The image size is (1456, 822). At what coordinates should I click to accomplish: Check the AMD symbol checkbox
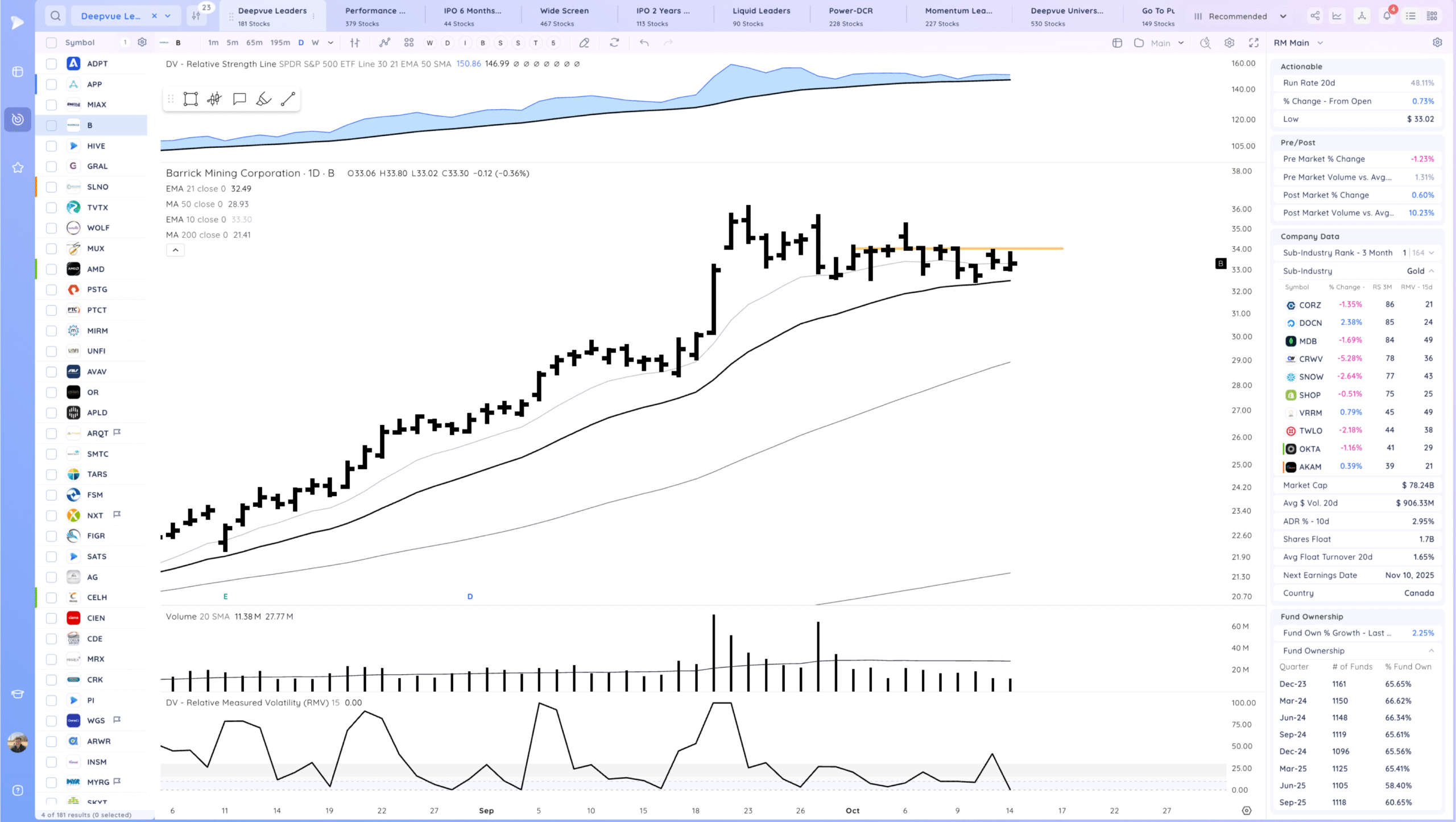point(51,269)
